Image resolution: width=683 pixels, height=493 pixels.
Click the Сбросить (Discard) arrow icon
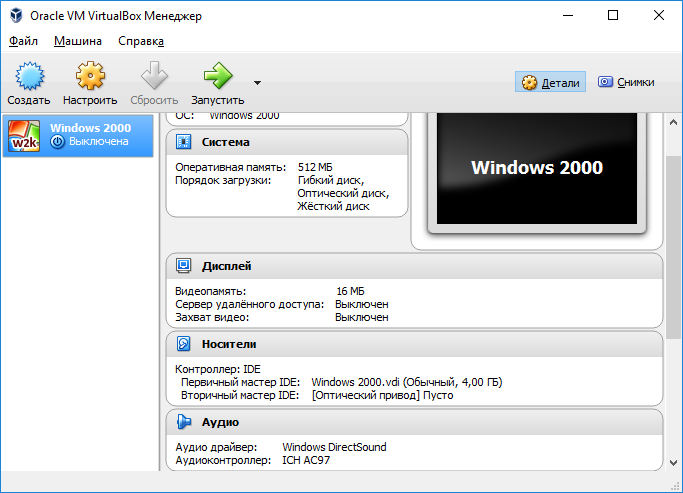click(154, 76)
